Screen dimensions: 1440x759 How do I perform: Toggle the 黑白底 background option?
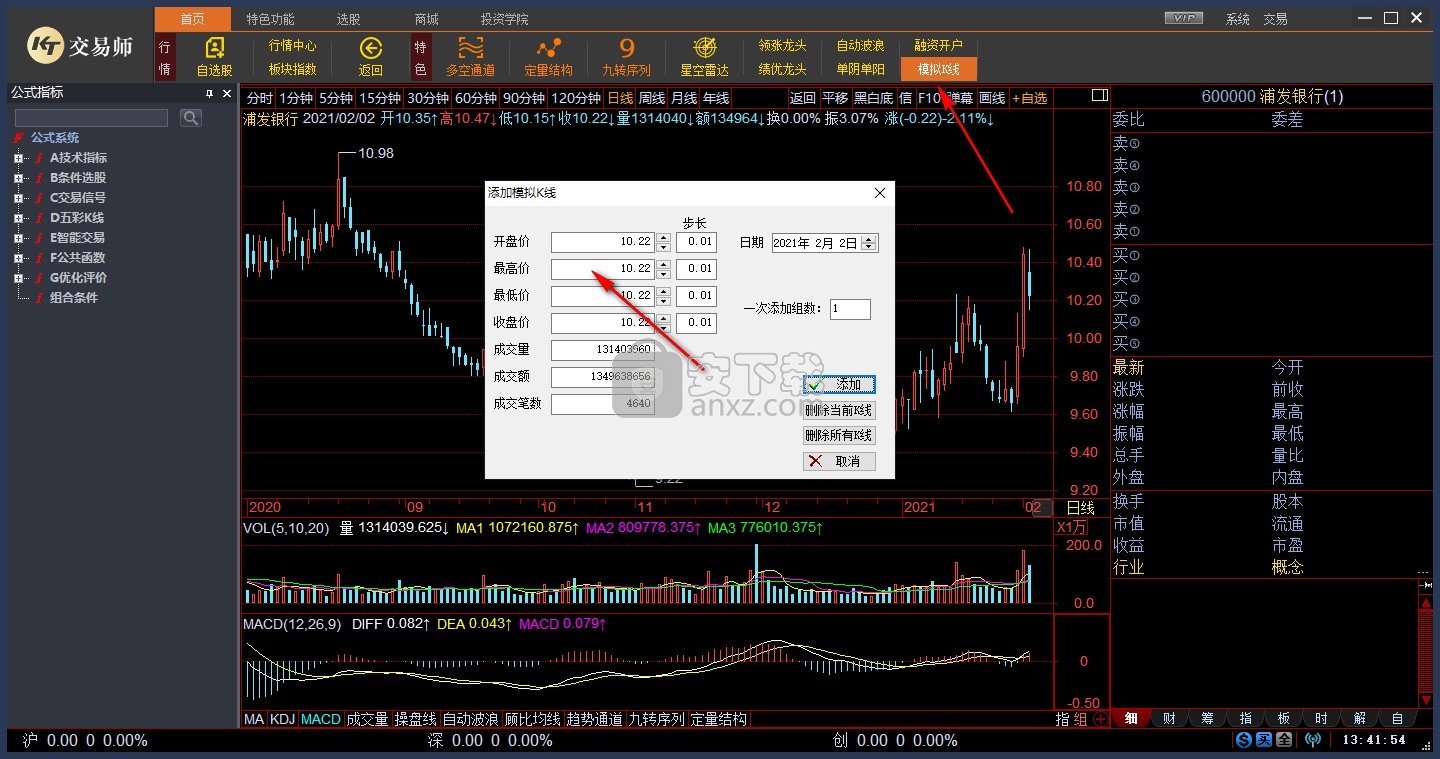[x=873, y=98]
